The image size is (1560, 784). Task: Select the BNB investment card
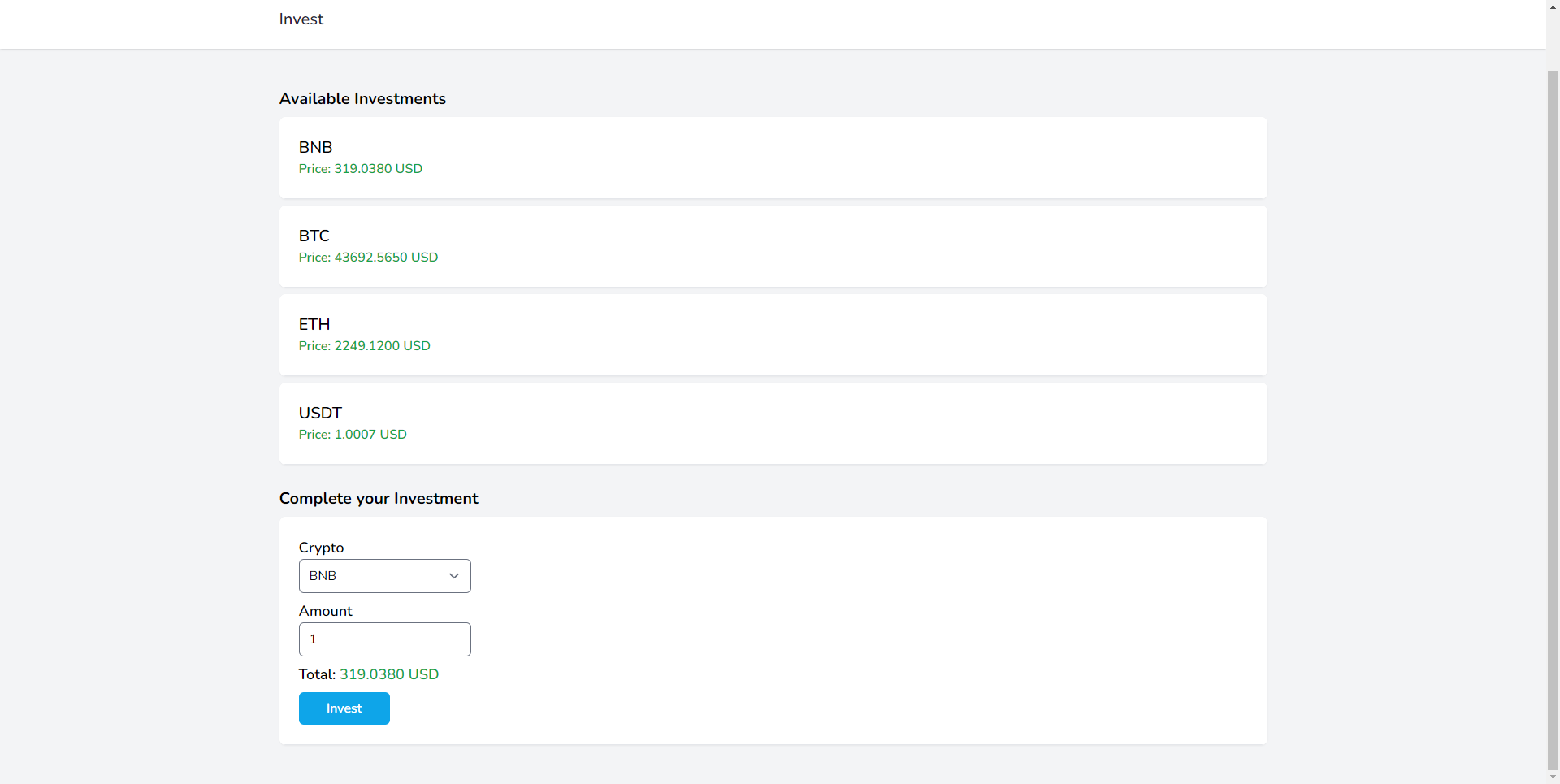[773, 158]
